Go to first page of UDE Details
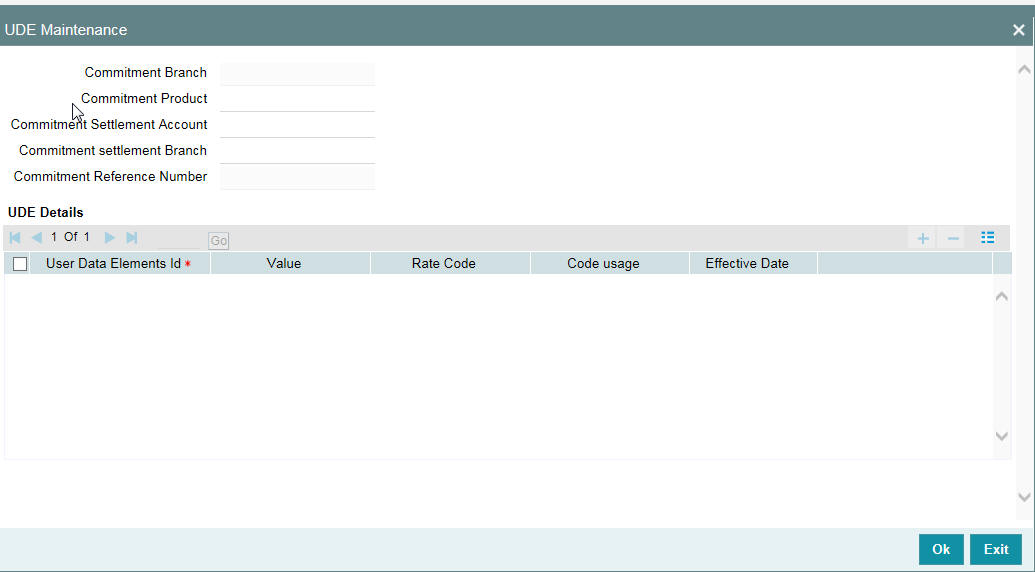1035x572 pixels. tap(15, 238)
